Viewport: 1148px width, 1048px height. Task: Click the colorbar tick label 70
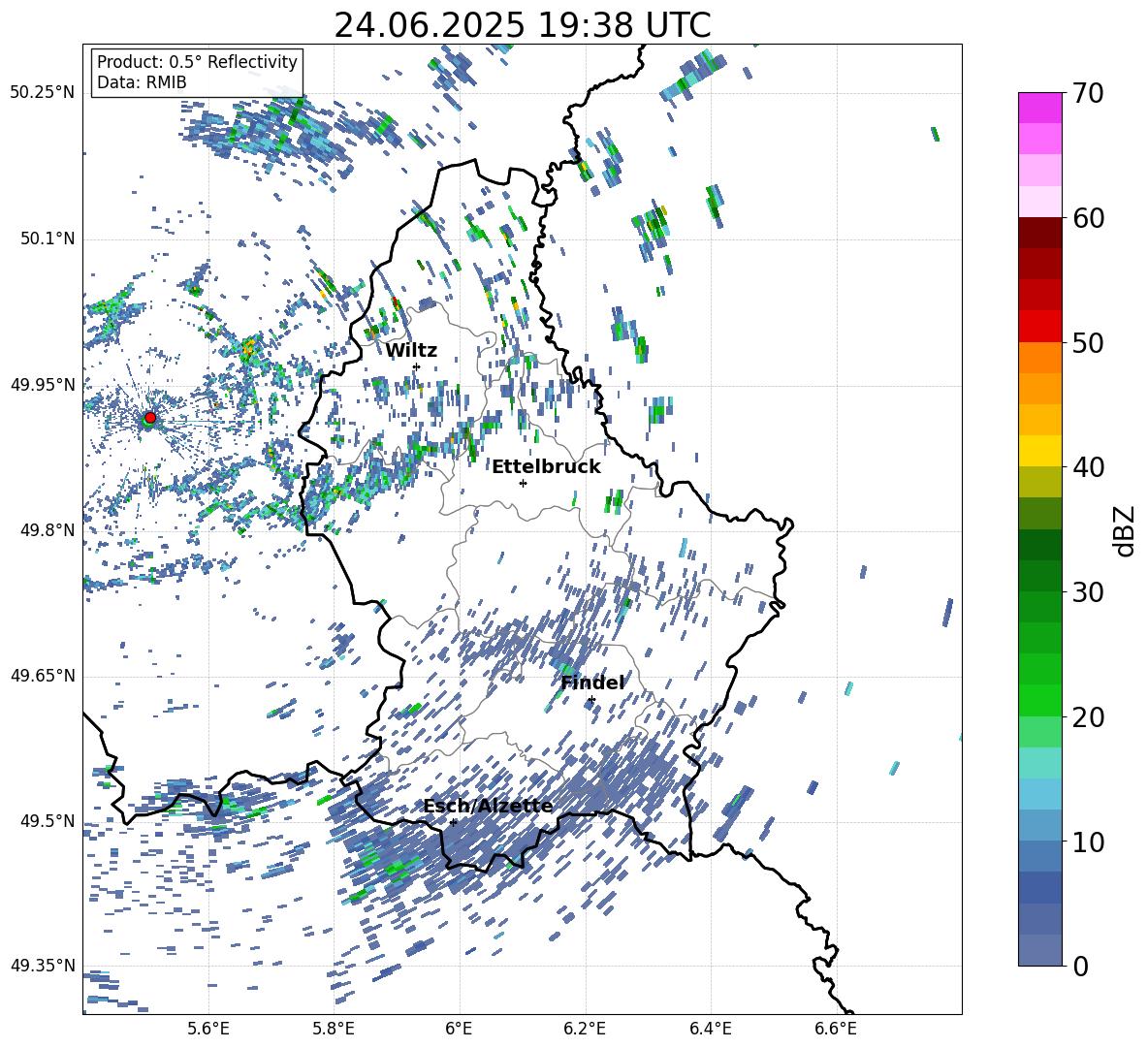click(x=1087, y=93)
